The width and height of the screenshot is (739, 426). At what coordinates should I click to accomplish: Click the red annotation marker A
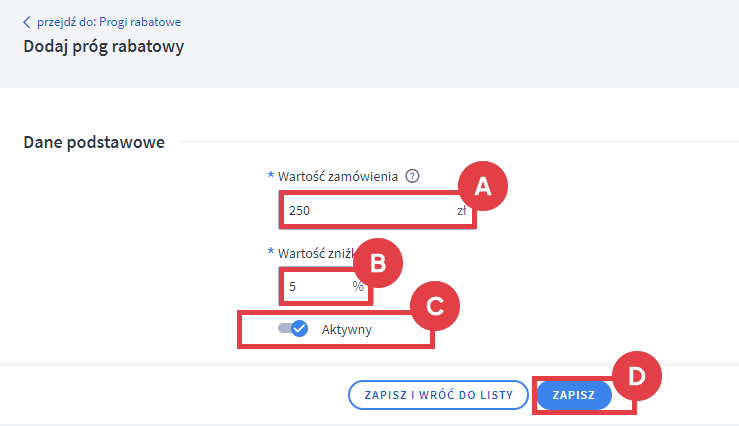coord(483,187)
